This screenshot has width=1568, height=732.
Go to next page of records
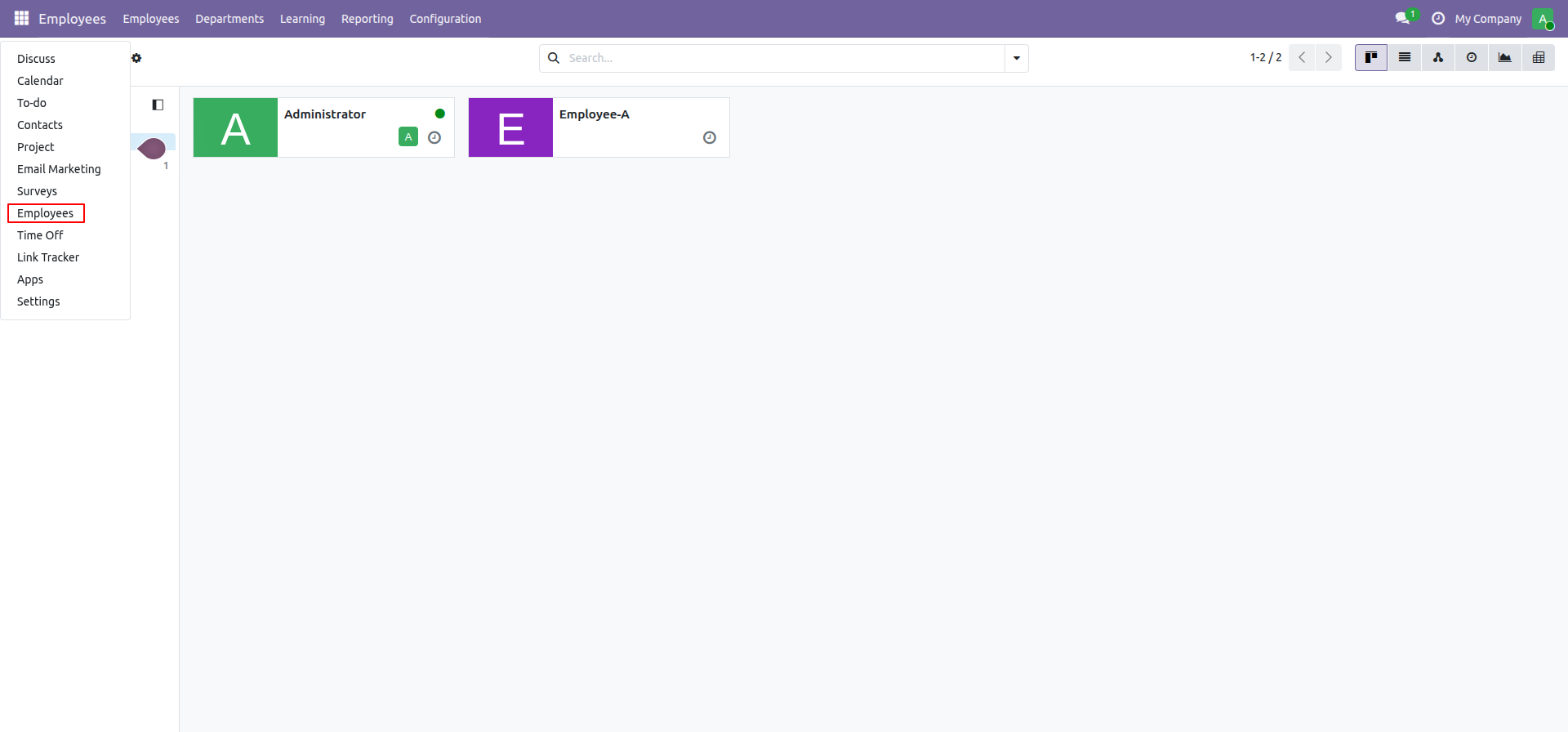[1329, 58]
